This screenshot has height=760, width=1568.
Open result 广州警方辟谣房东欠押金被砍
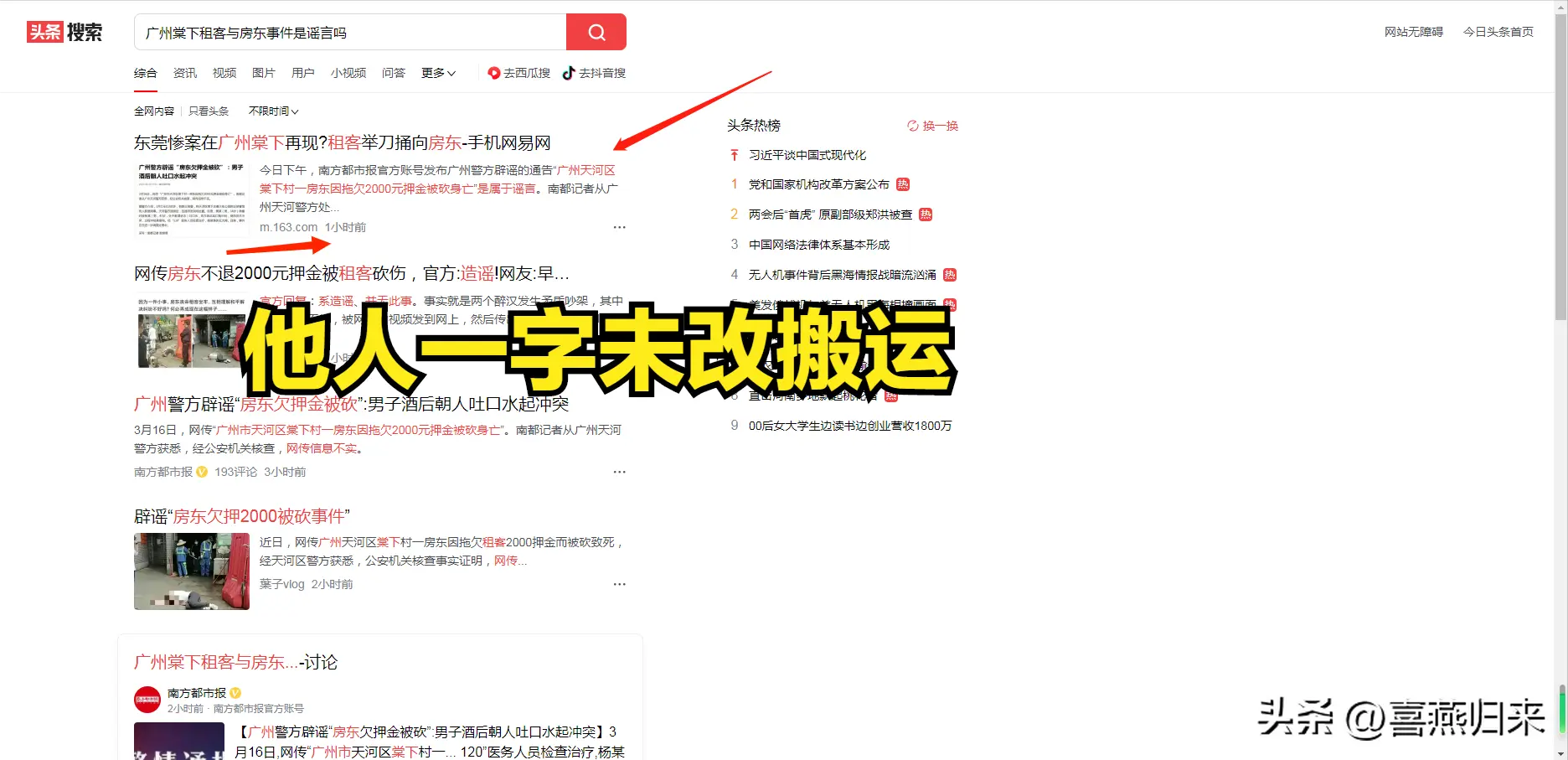(x=352, y=404)
